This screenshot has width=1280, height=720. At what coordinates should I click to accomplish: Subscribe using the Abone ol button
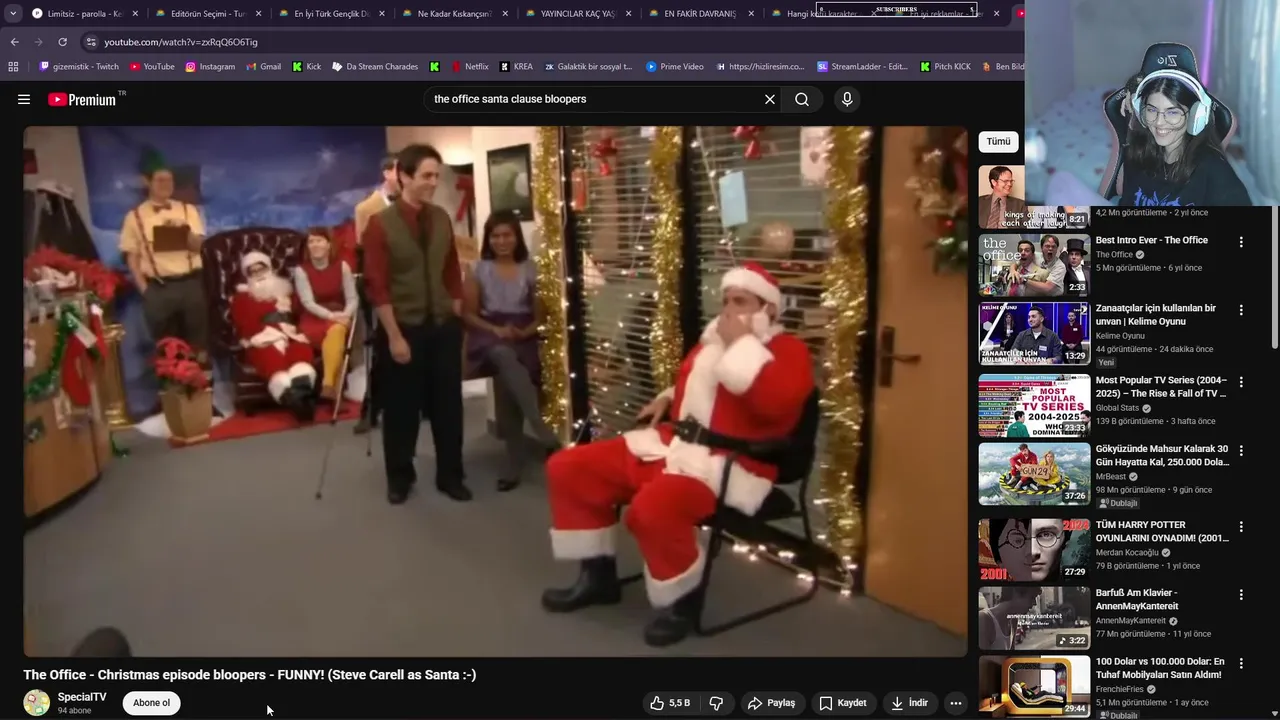[152, 703]
